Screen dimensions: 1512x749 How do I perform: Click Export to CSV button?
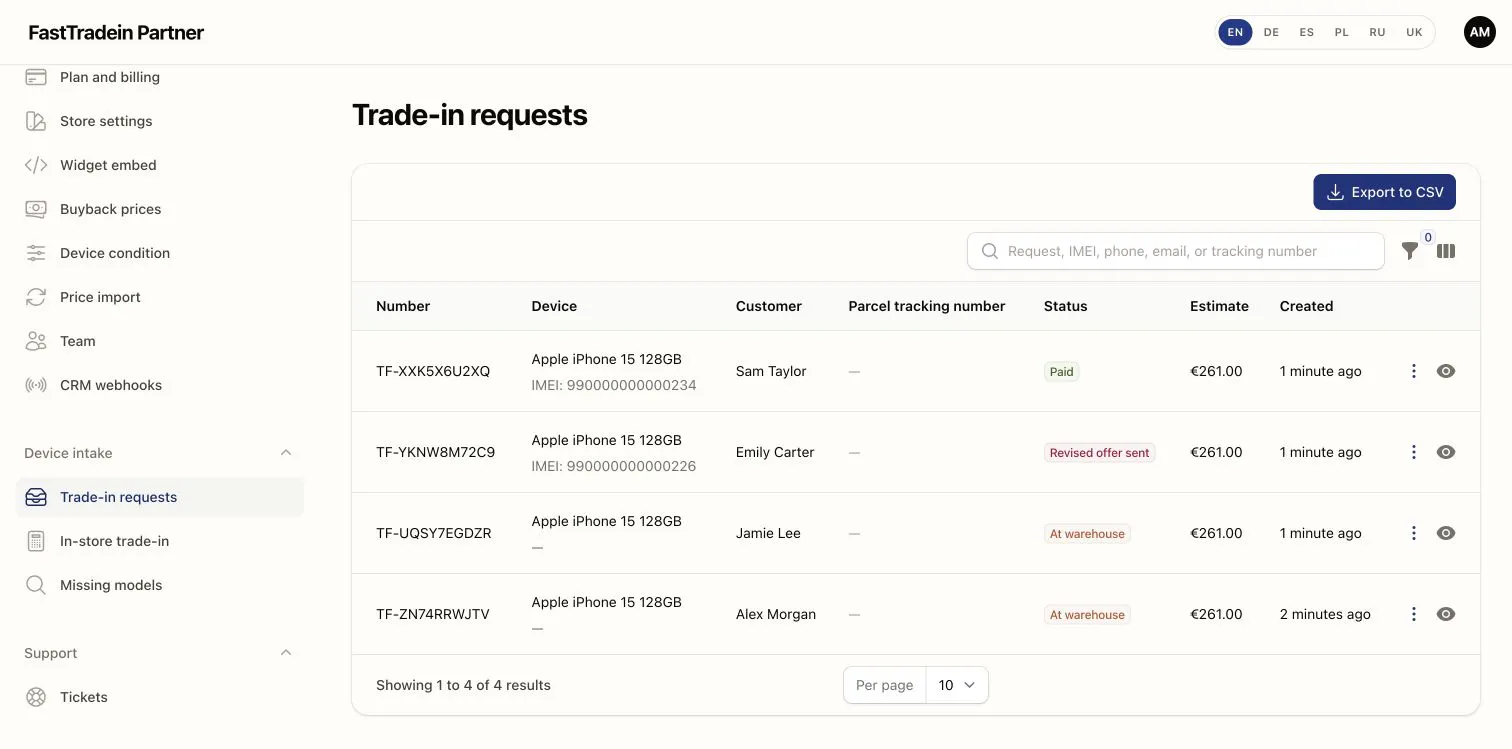(x=1384, y=192)
